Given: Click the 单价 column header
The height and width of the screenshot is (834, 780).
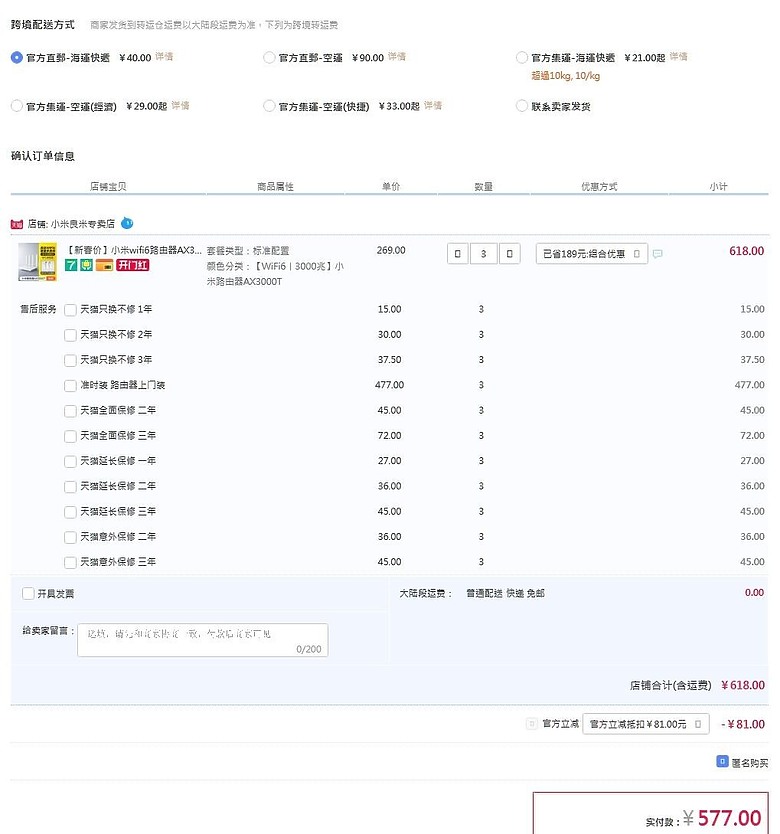Looking at the screenshot, I should (391, 187).
